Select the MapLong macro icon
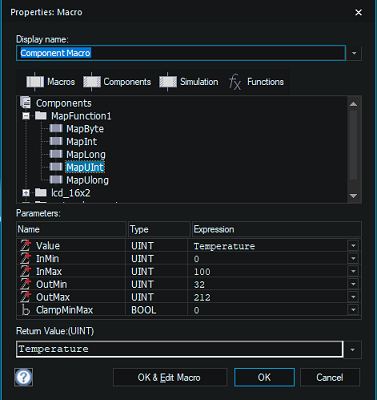Viewport: 377px width, 400px height. click(56, 154)
